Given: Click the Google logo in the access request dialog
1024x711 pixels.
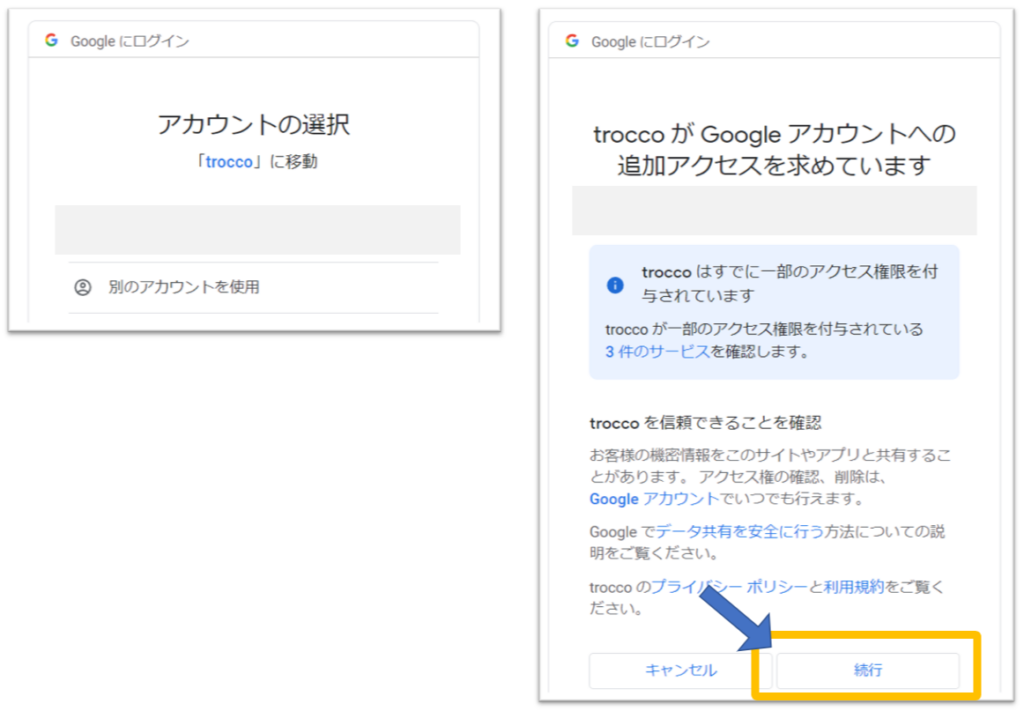Looking at the screenshot, I should [x=572, y=41].
